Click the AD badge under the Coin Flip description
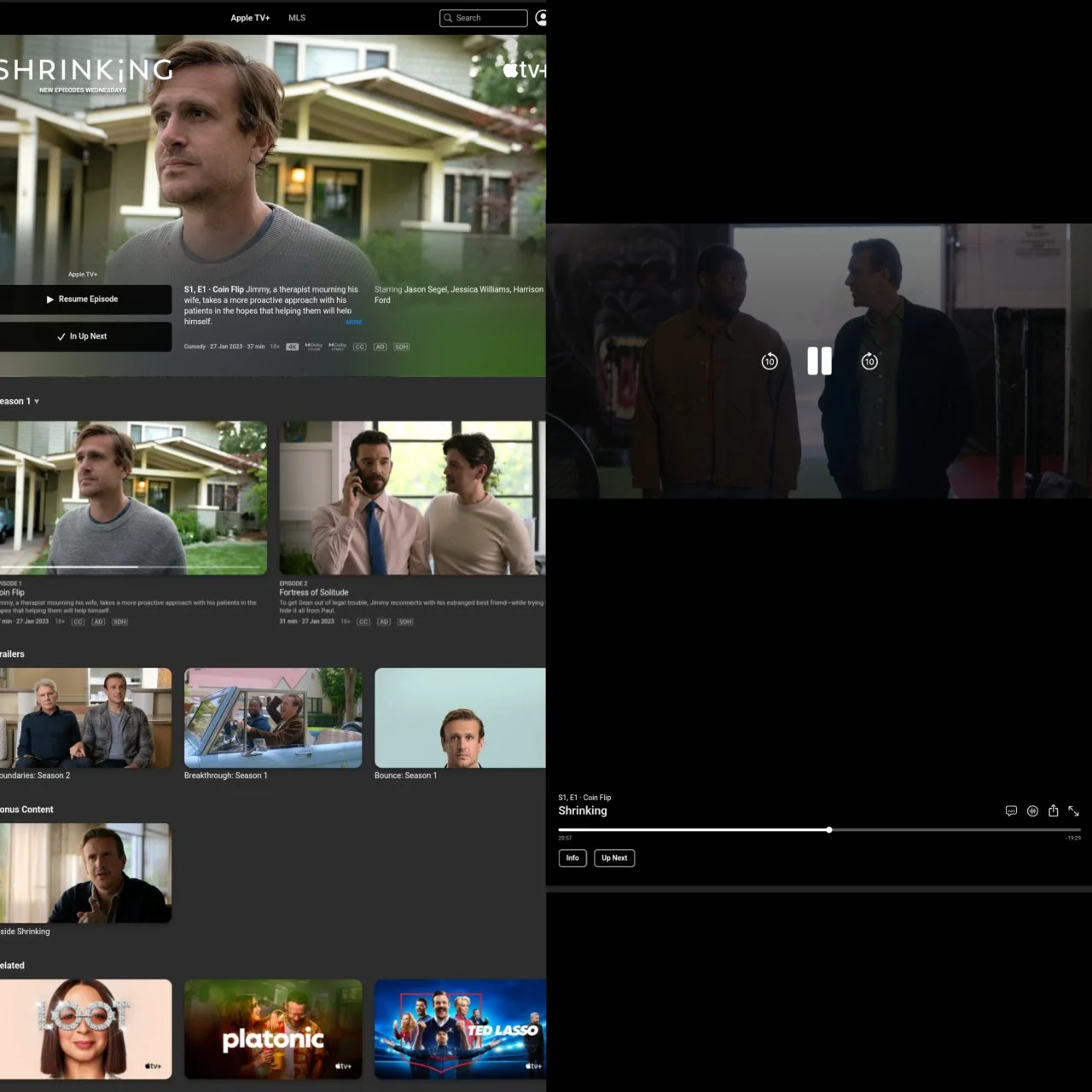The width and height of the screenshot is (1092, 1092). coord(98,622)
